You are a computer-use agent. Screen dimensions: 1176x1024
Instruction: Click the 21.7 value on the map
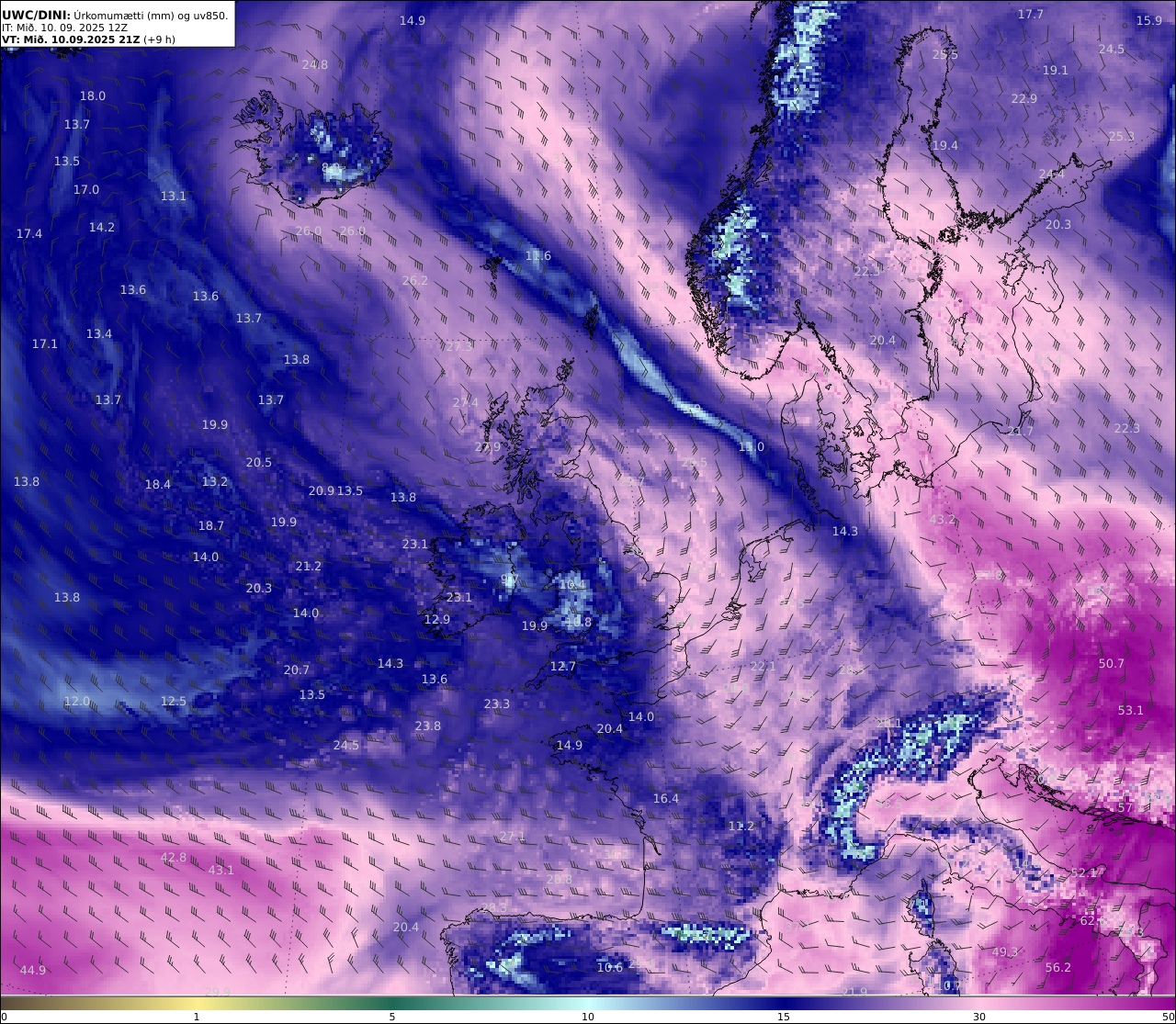point(1021,432)
